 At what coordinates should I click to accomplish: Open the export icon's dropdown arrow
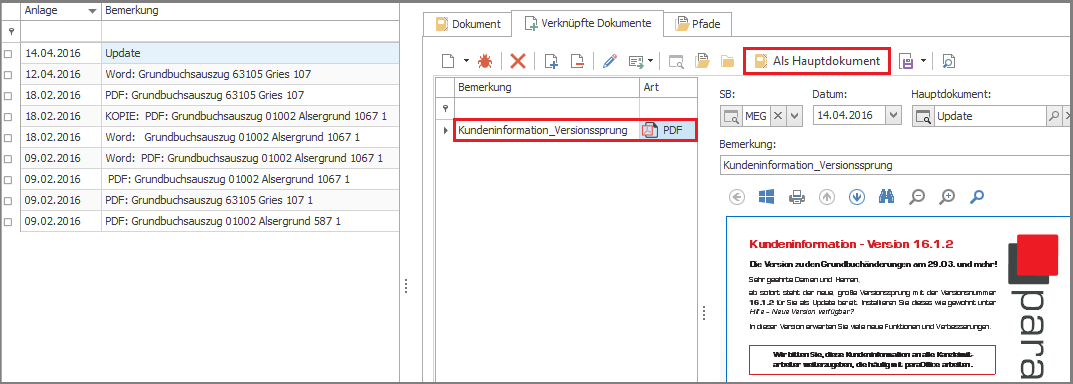pyautogui.click(x=650, y=61)
